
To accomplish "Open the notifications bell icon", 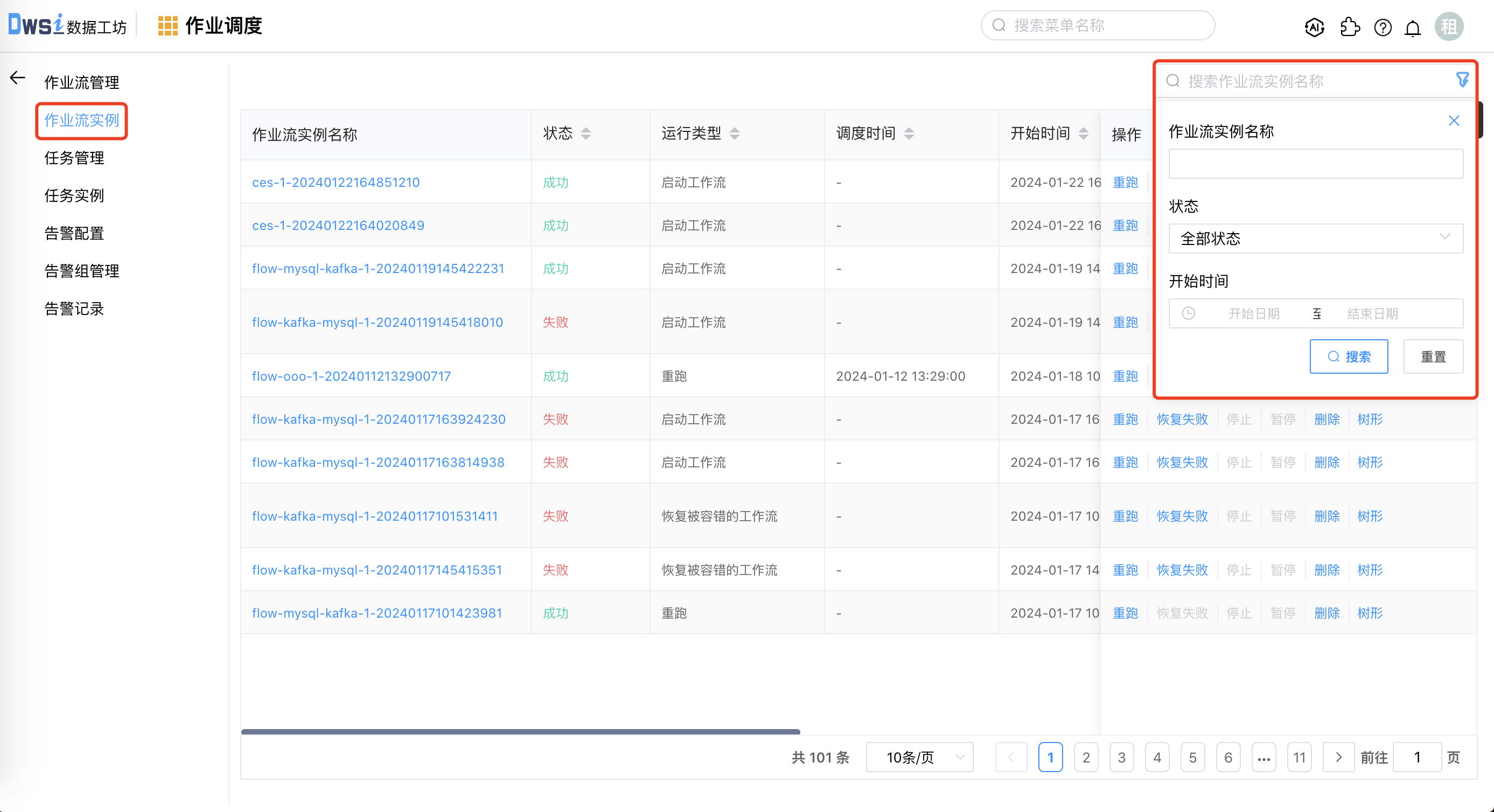I will [x=1413, y=27].
